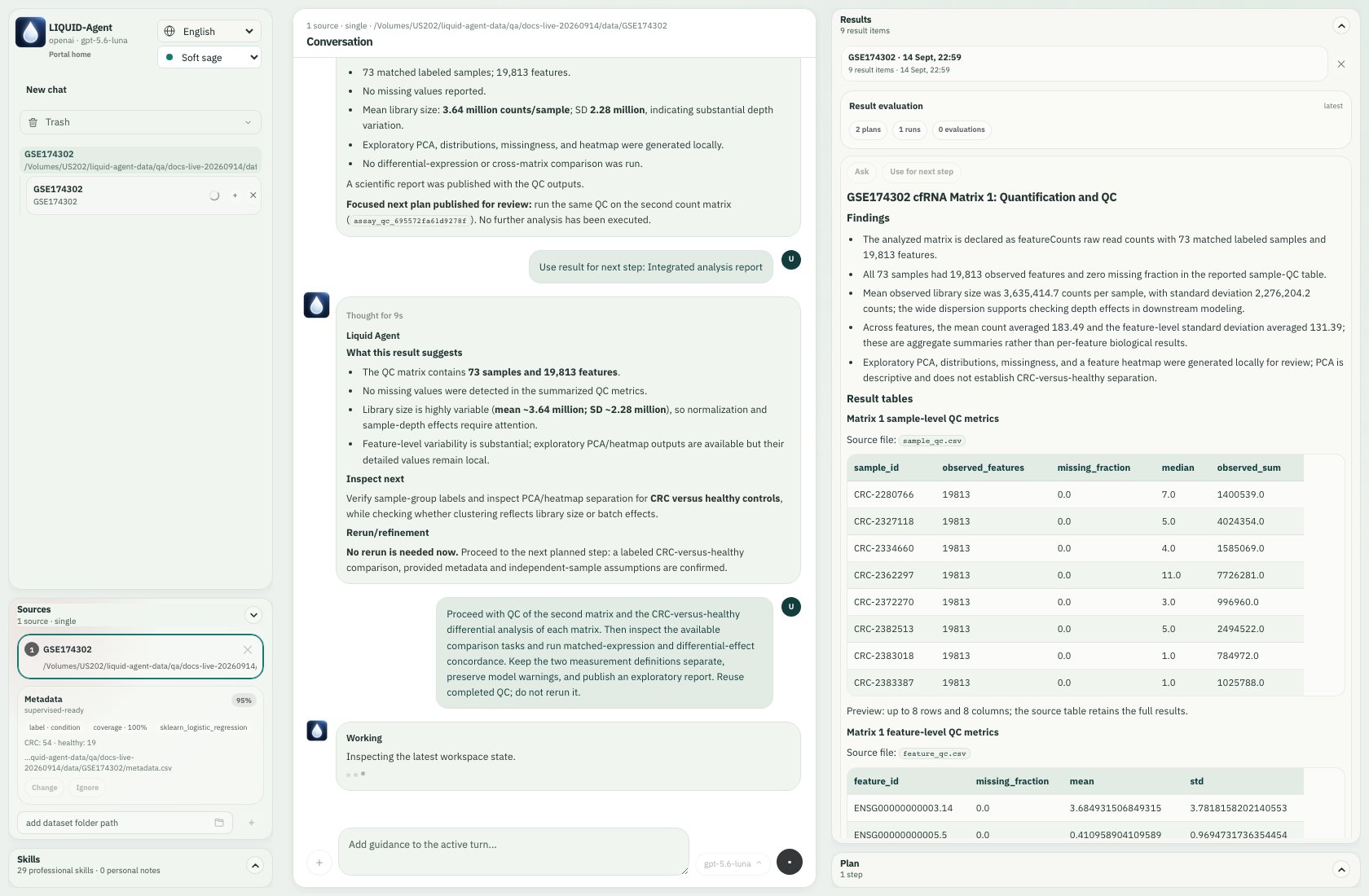Click the sample_qc.csv source file tag
The height and width of the screenshot is (896, 1369).
pos(932,441)
